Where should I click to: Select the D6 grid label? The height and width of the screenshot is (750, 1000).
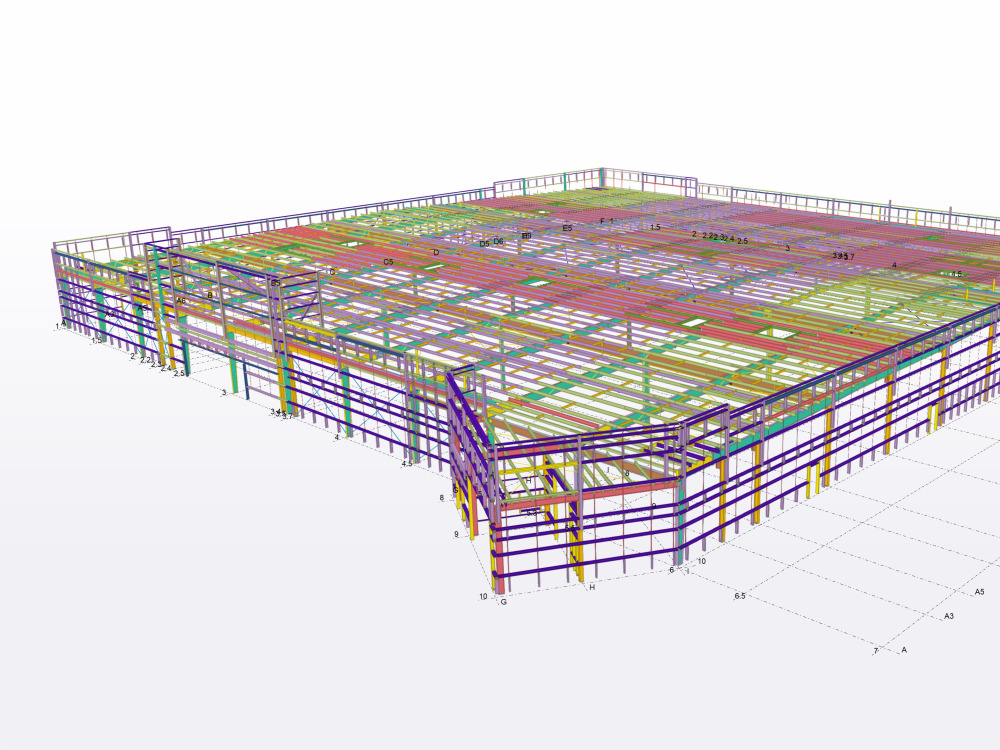pyautogui.click(x=499, y=242)
